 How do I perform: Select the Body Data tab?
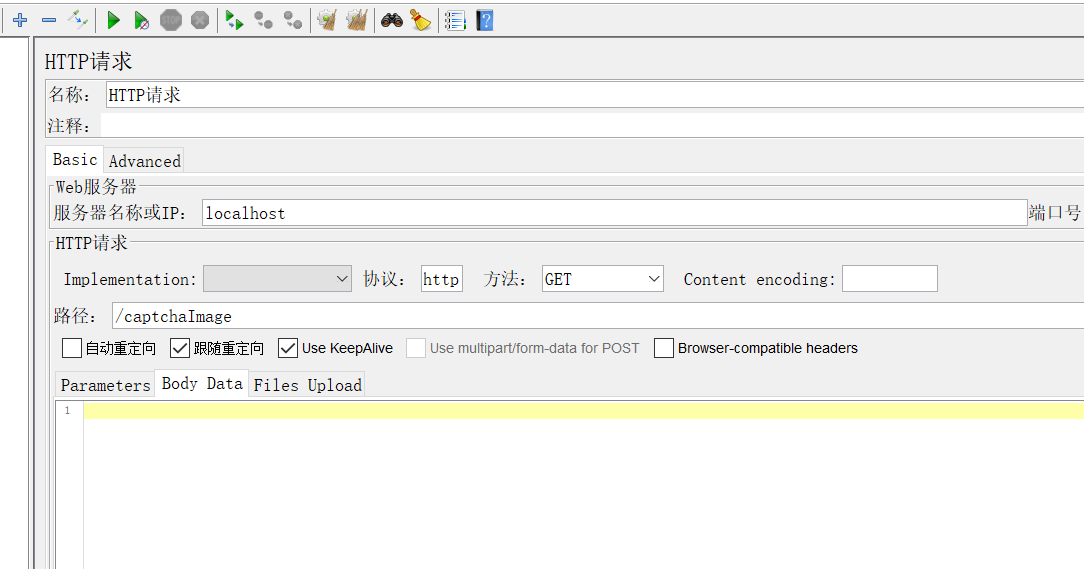click(x=202, y=384)
